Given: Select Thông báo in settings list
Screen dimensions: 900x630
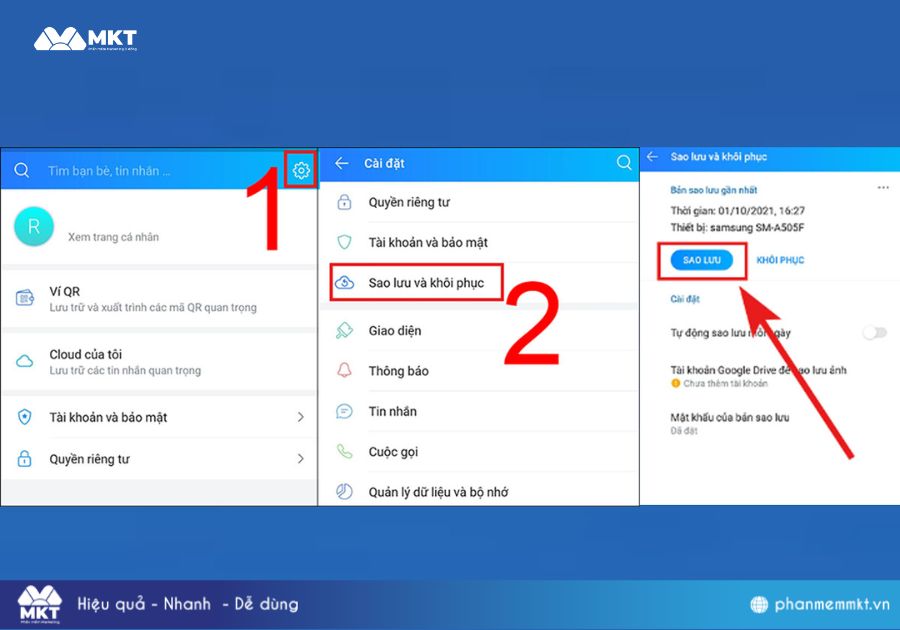Looking at the screenshot, I should pyautogui.click(x=398, y=371).
